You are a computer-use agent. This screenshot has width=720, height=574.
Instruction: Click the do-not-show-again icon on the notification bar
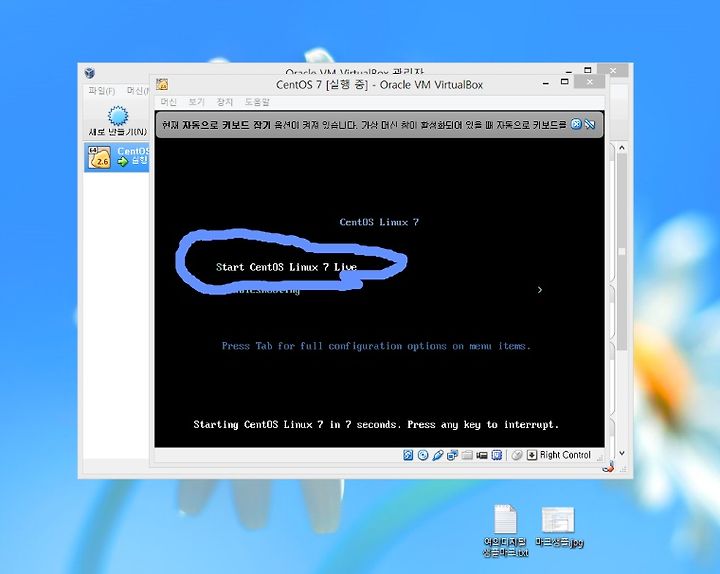[590, 124]
